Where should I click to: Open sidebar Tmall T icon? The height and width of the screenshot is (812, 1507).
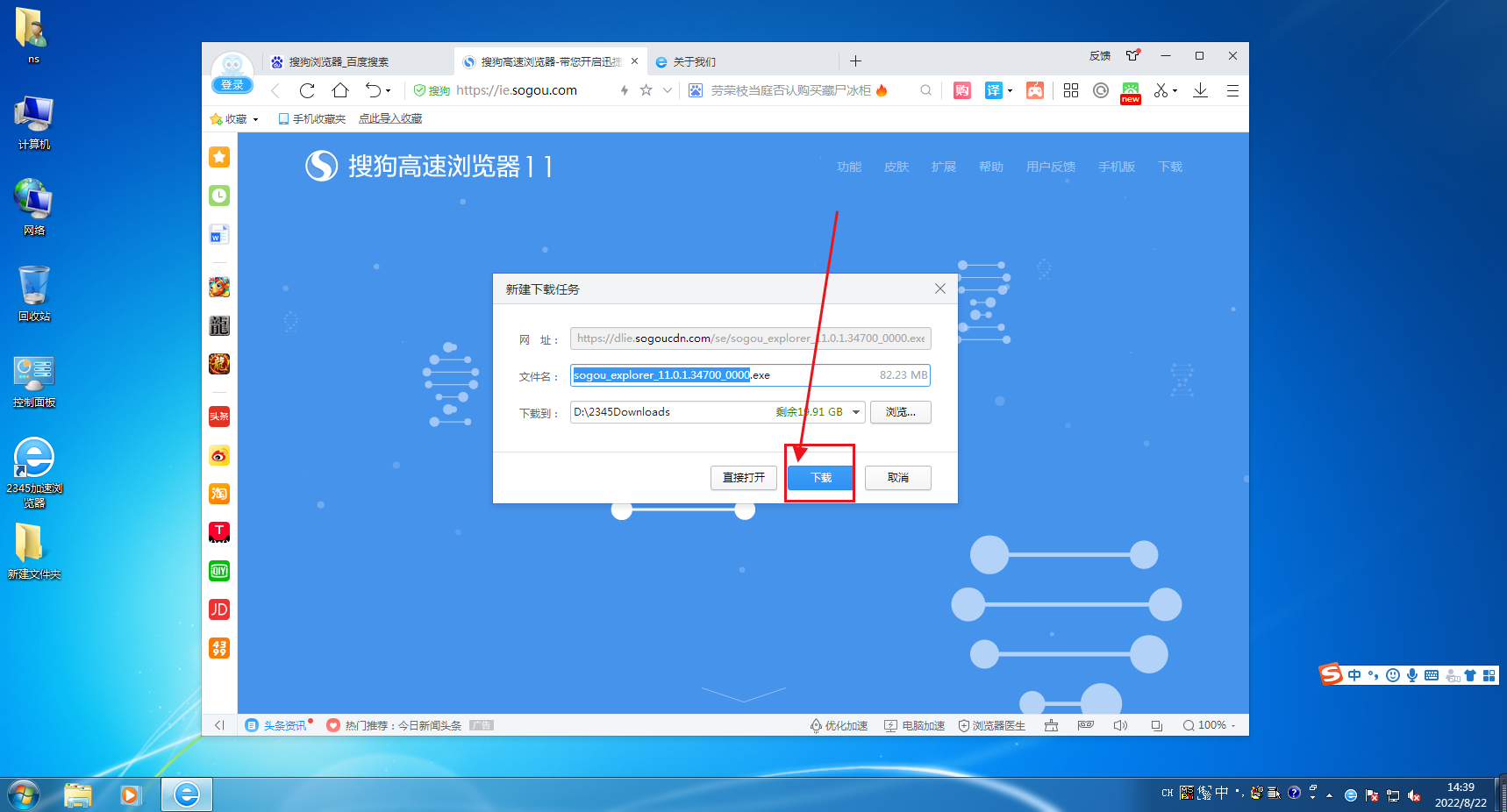[219, 532]
